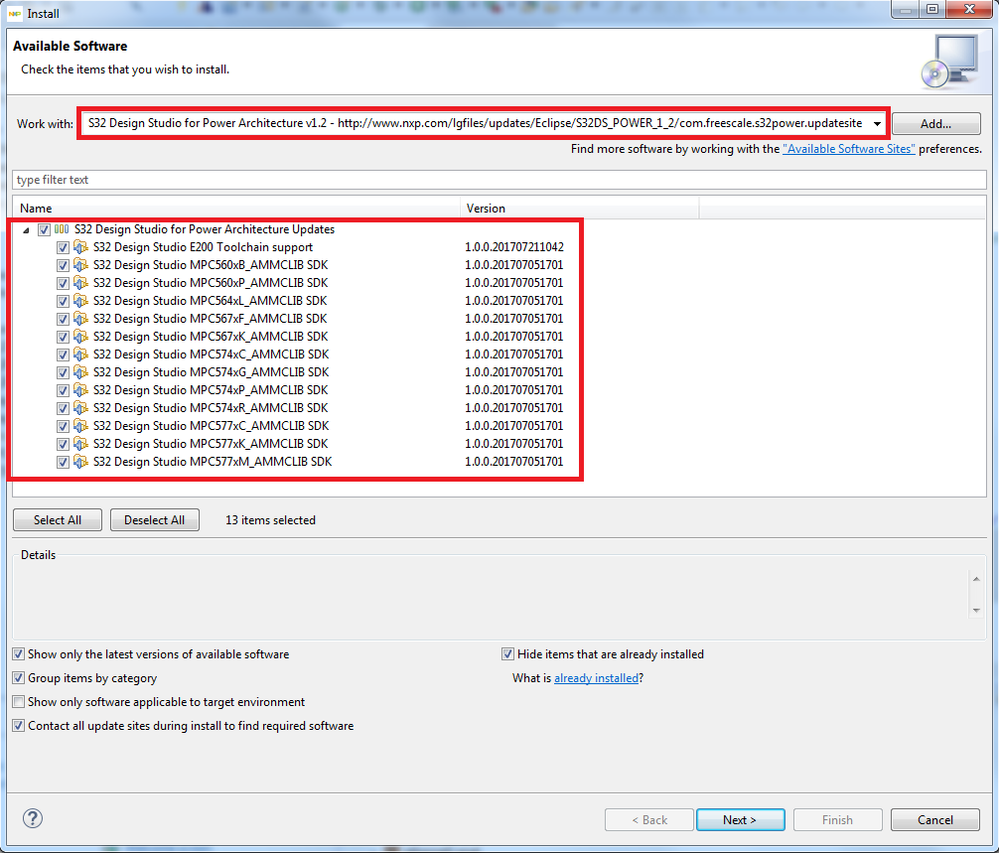The image size is (999, 853).
Task: Uncheck MPC574xP_AMMCLIB SDK checkbox
Action: click(x=62, y=391)
